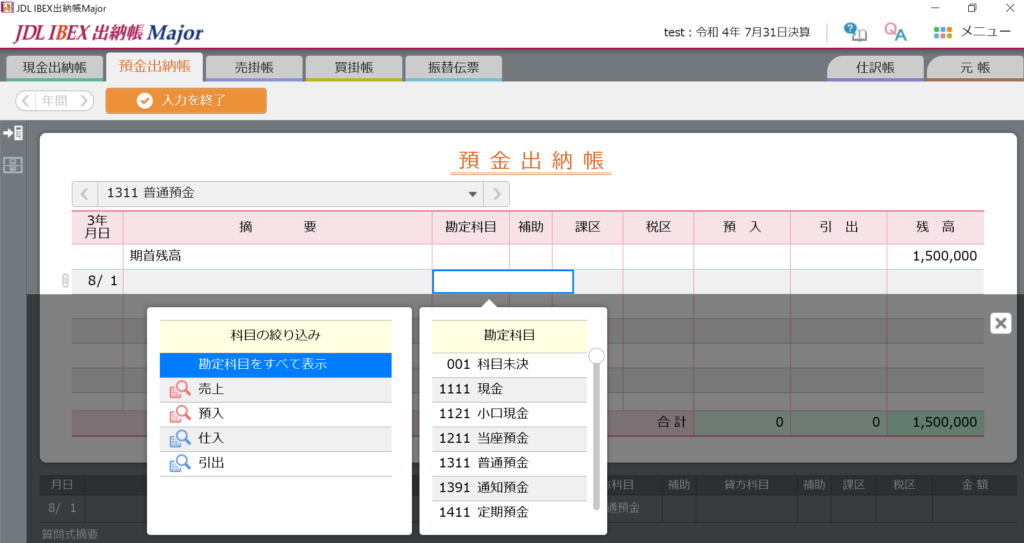Click the 期首残高 row text
1024x543 pixels.
[x=155, y=256]
